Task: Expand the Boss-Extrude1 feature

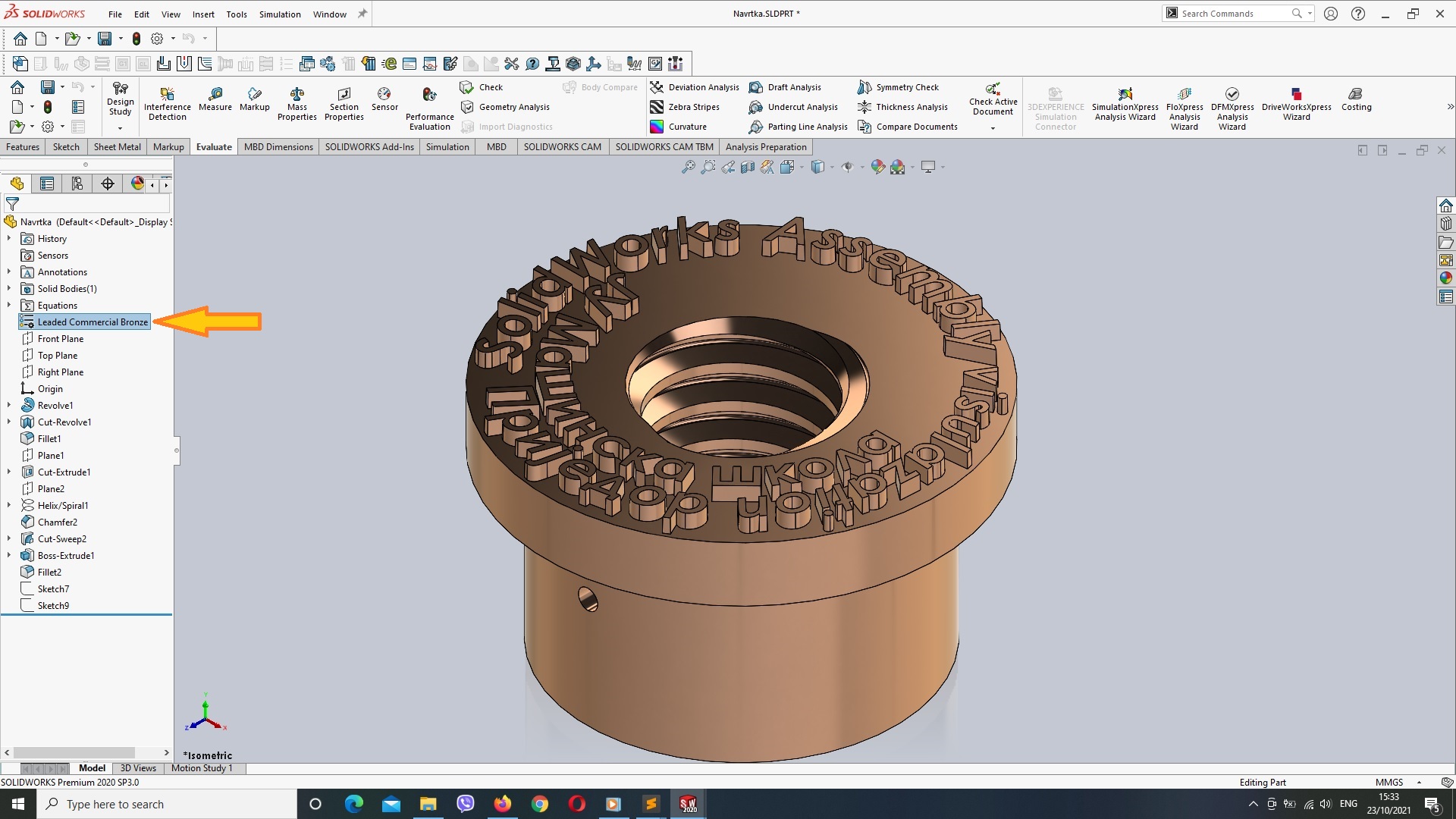Action: coord(9,555)
